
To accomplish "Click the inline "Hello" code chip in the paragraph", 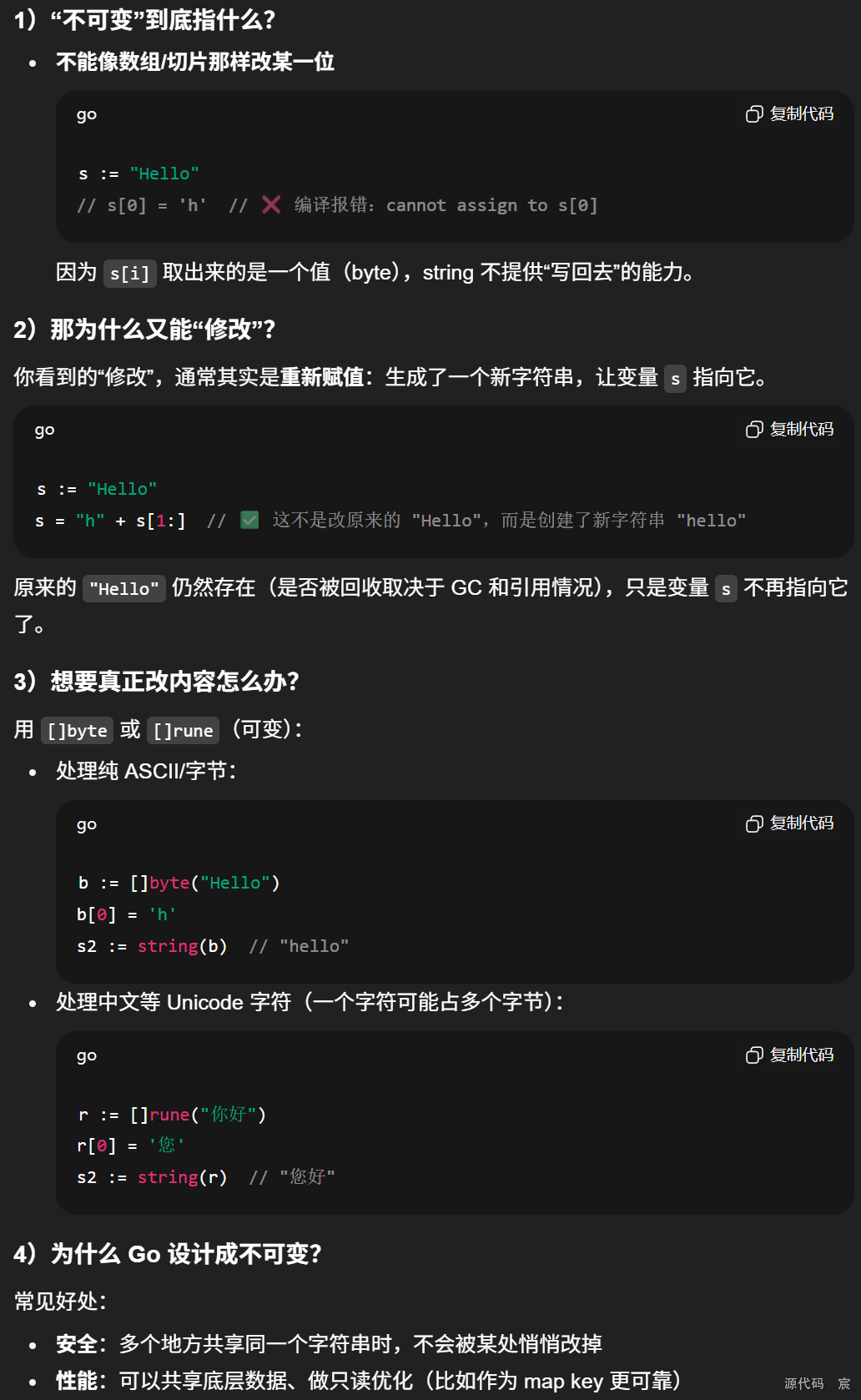I will coord(123,589).
